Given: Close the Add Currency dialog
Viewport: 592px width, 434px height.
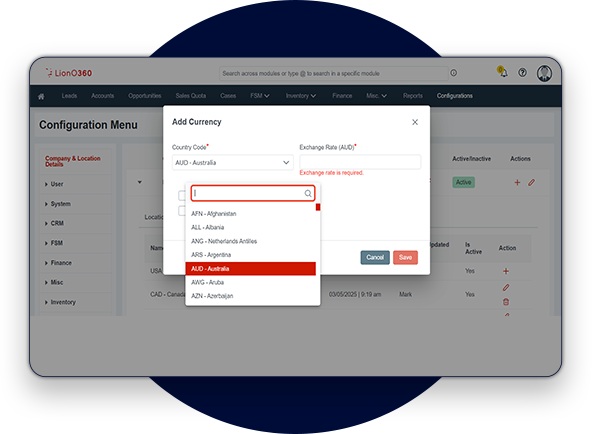Looking at the screenshot, I should coord(415,122).
